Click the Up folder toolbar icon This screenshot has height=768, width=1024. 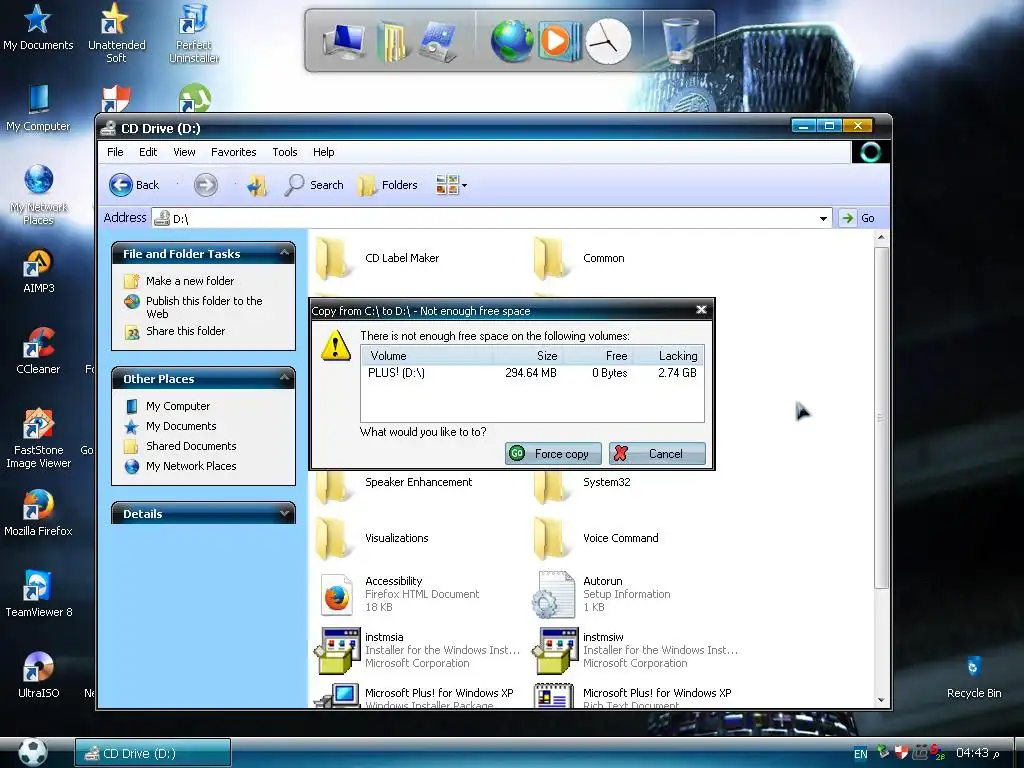(x=257, y=185)
